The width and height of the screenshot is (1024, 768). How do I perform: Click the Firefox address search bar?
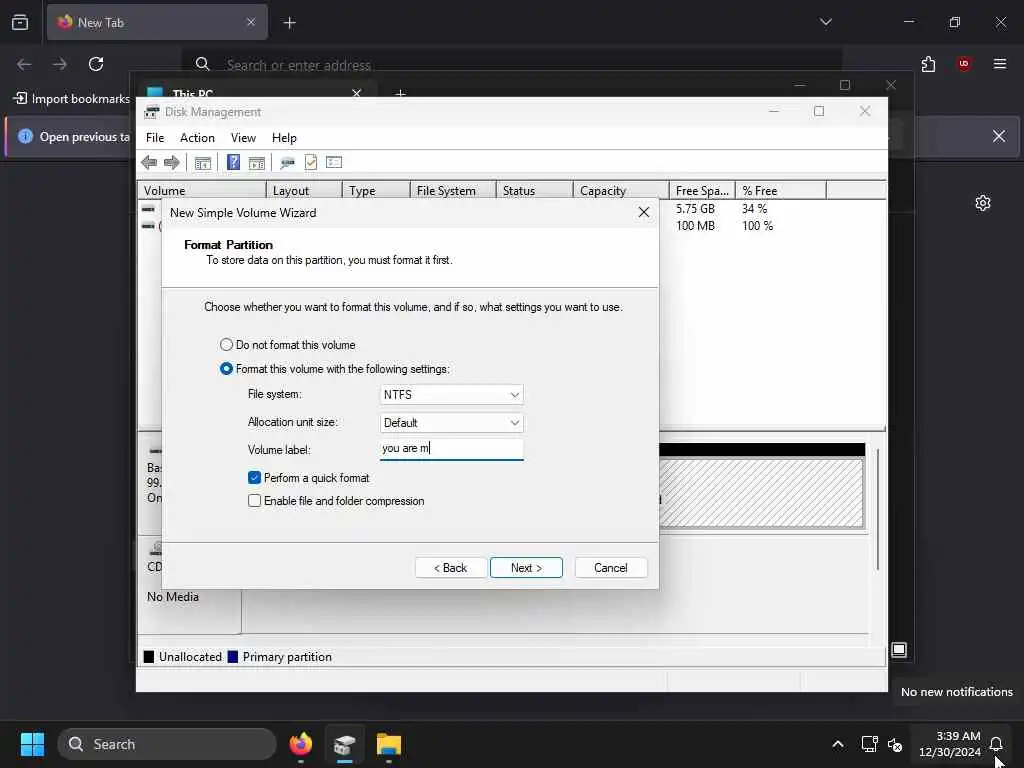(512, 65)
